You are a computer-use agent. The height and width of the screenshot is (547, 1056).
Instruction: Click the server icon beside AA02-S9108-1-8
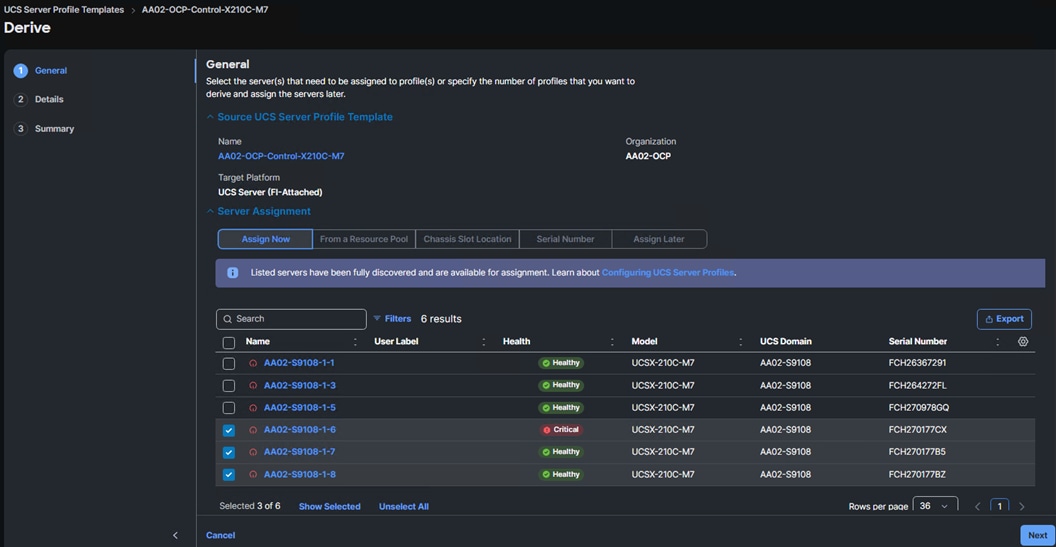pos(253,474)
